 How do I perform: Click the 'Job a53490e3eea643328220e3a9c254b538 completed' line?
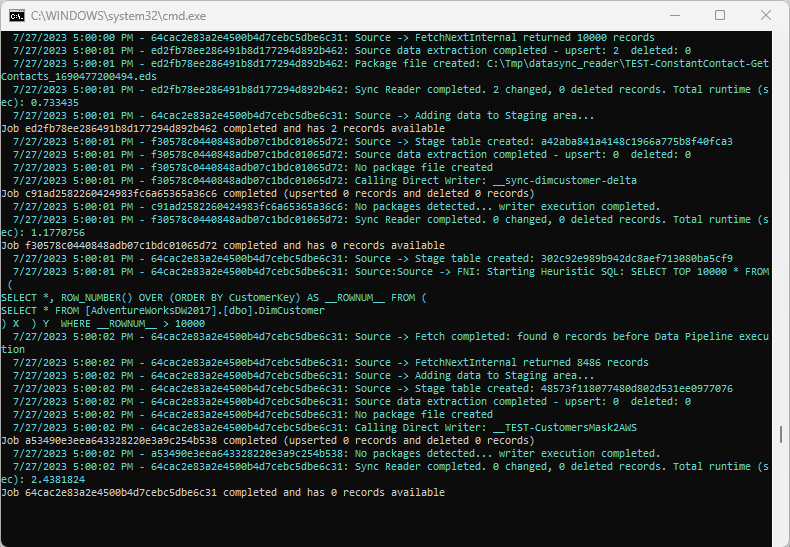[x=267, y=440]
